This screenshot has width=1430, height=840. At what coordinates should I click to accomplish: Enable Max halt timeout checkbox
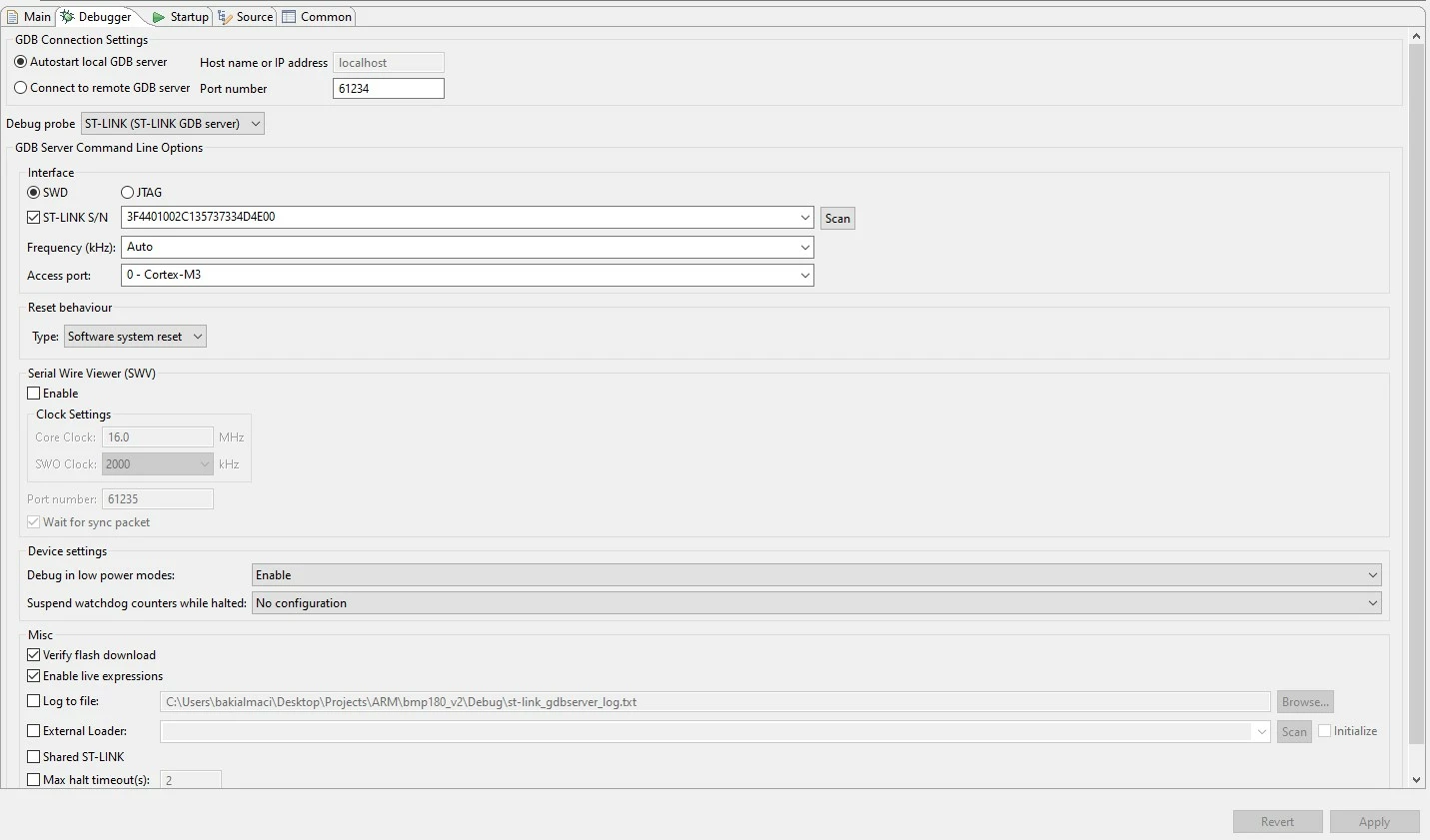pyautogui.click(x=34, y=780)
